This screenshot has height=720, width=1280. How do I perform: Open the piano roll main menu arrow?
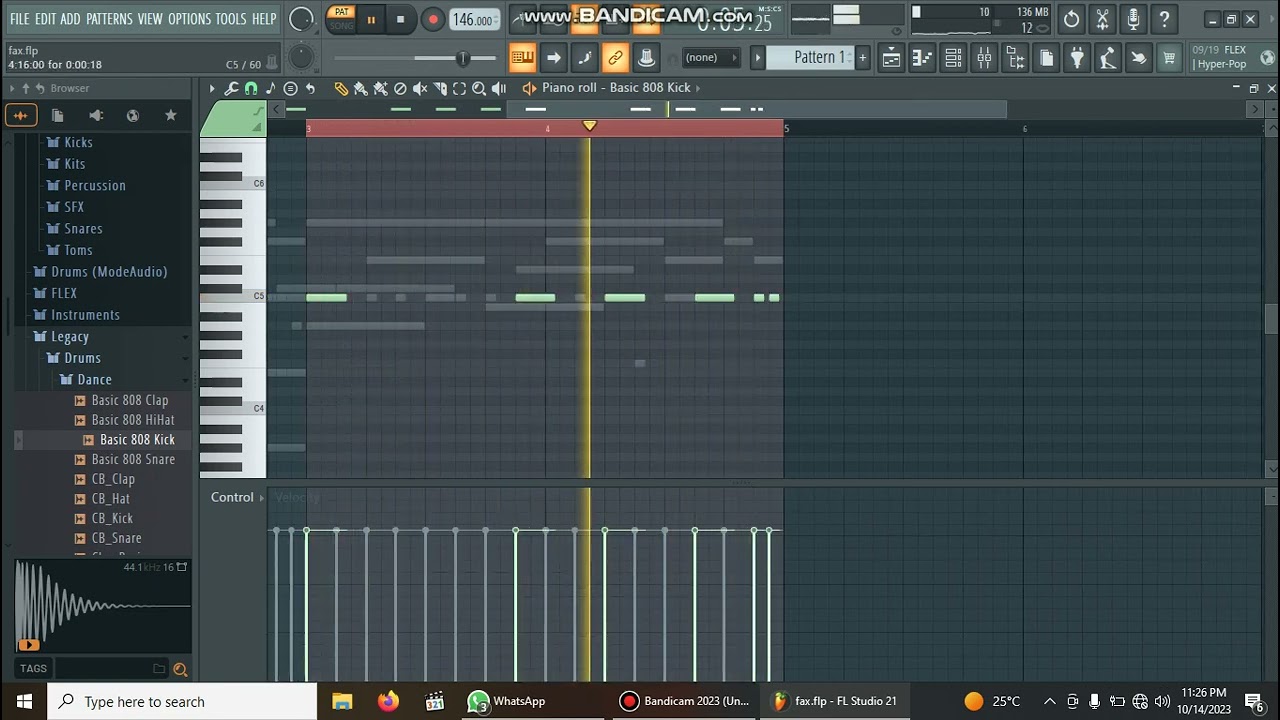point(212,88)
